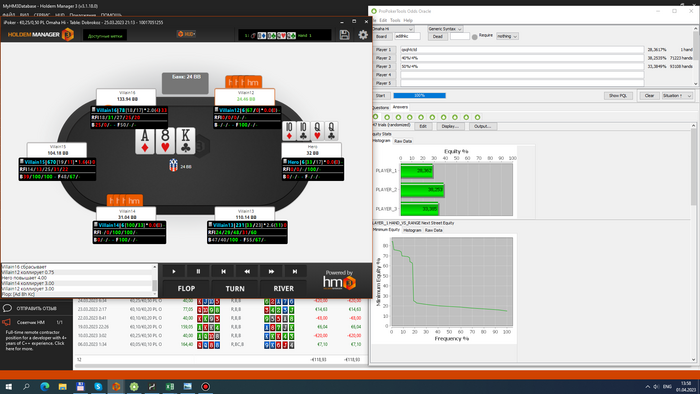This screenshot has height=394, width=700.
Task: Click the Villain13 HUD note icon
Action: [x=210, y=225]
